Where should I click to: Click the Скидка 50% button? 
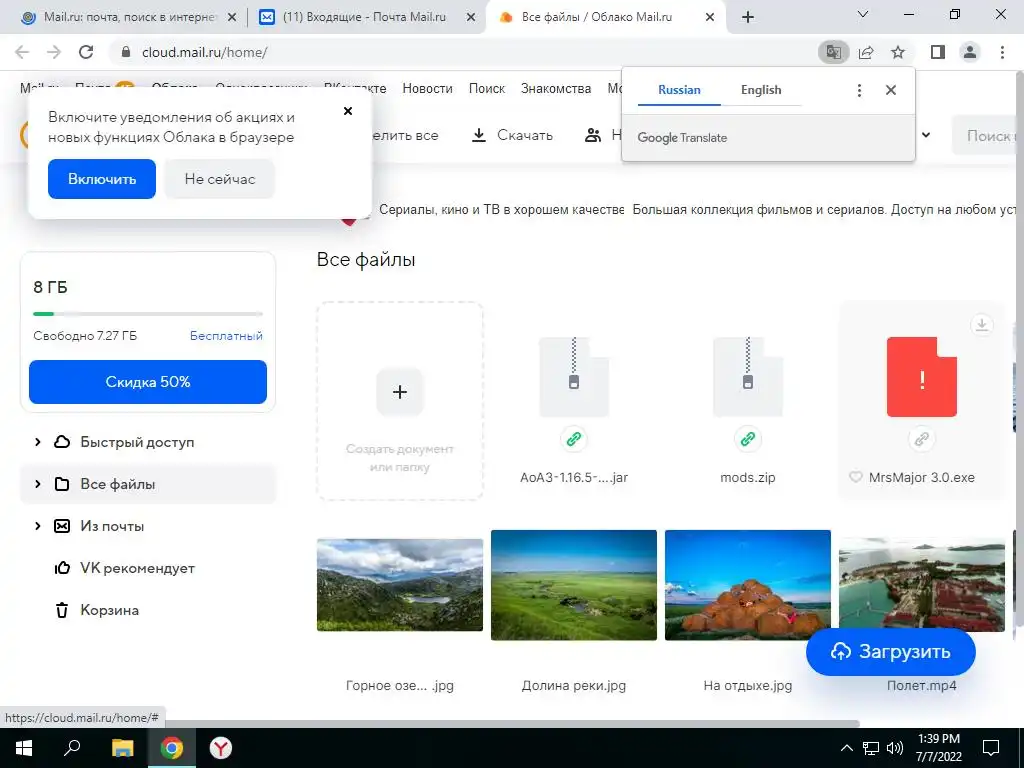point(148,382)
